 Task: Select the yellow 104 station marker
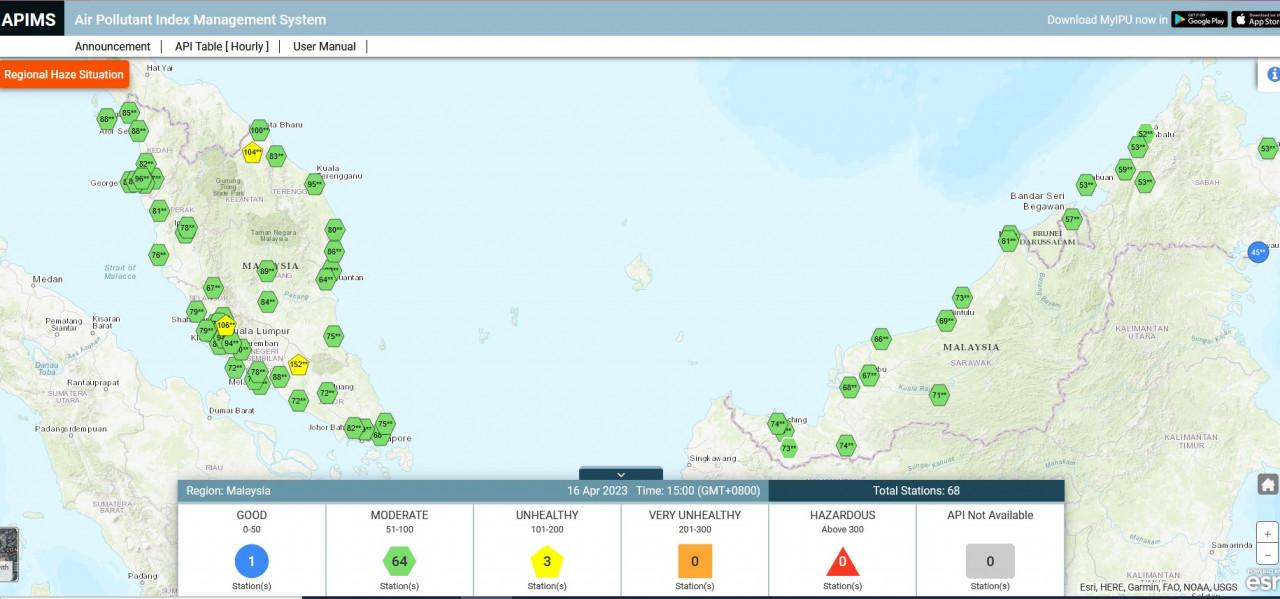pos(252,152)
